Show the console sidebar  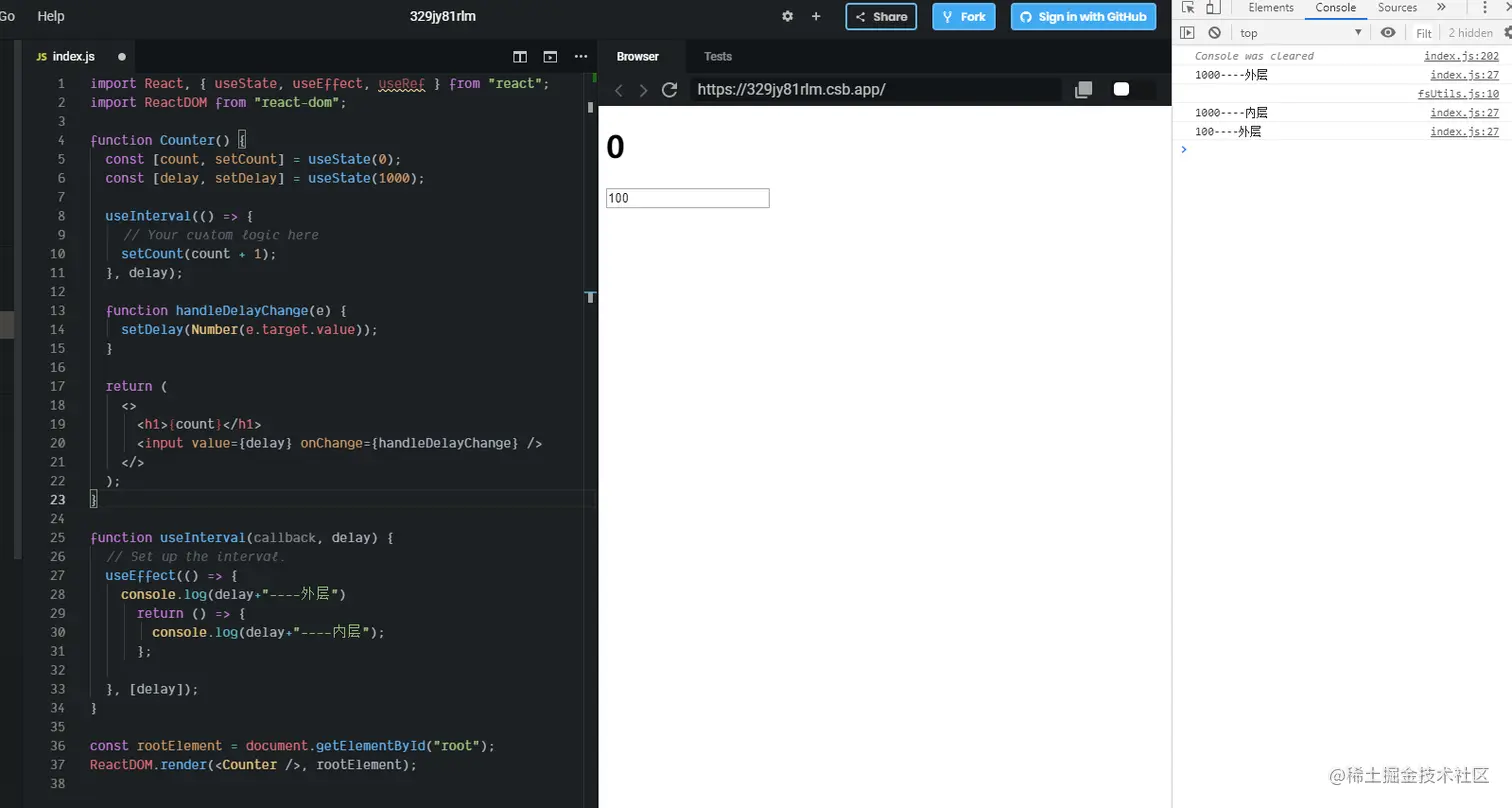(1187, 33)
